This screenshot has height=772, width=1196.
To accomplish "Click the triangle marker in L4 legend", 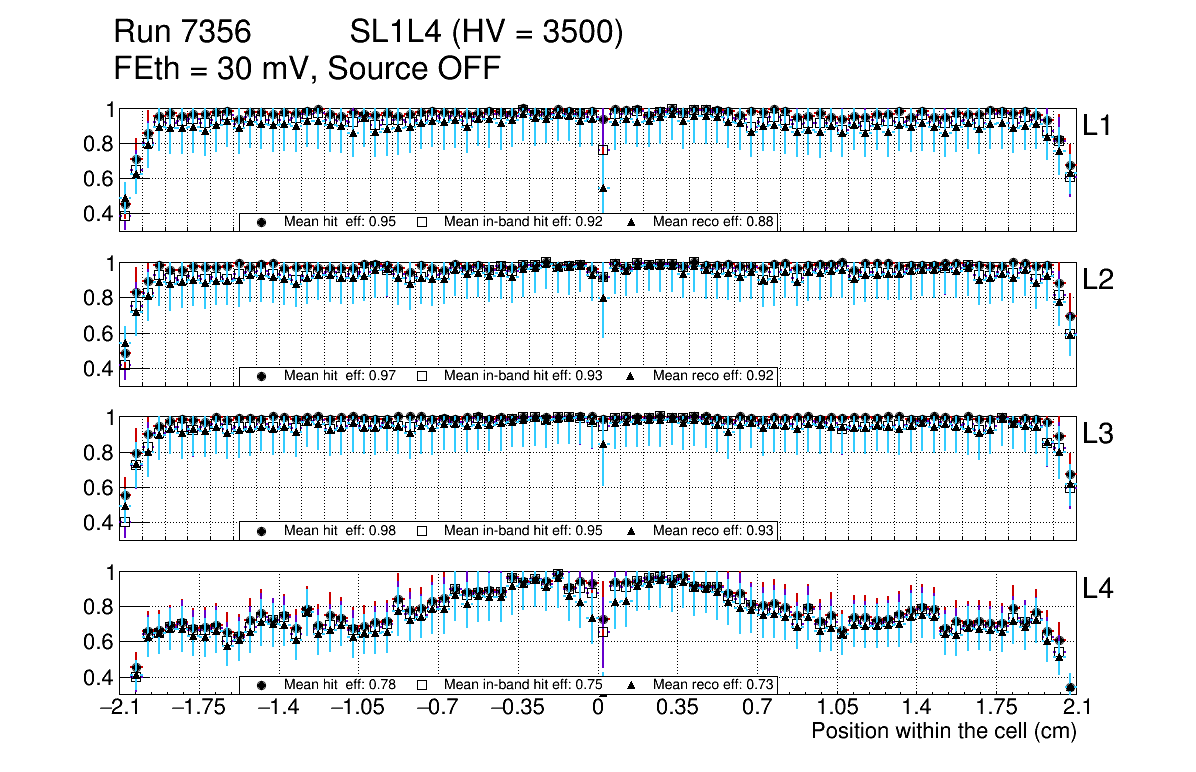I will tap(631, 685).
